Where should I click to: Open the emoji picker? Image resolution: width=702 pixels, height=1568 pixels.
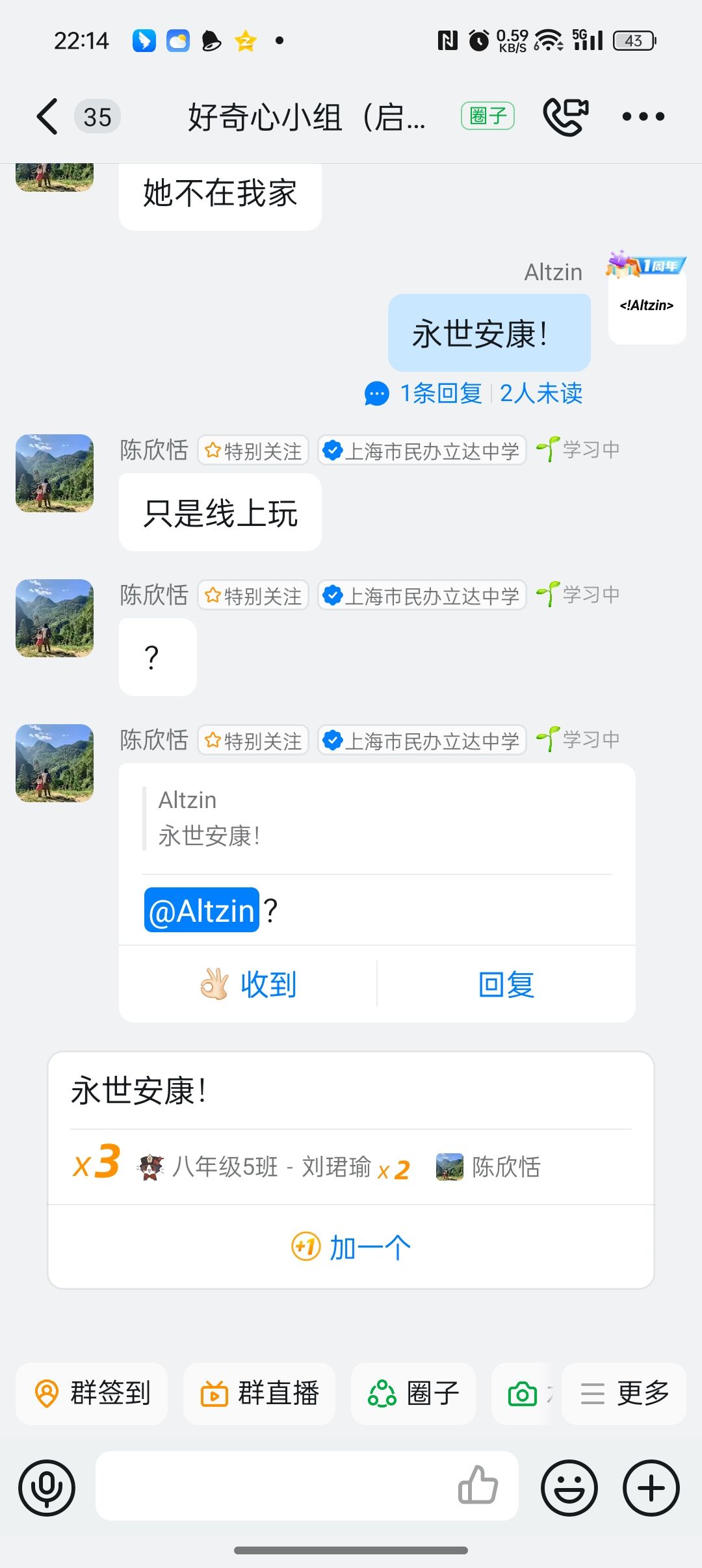(x=569, y=1487)
